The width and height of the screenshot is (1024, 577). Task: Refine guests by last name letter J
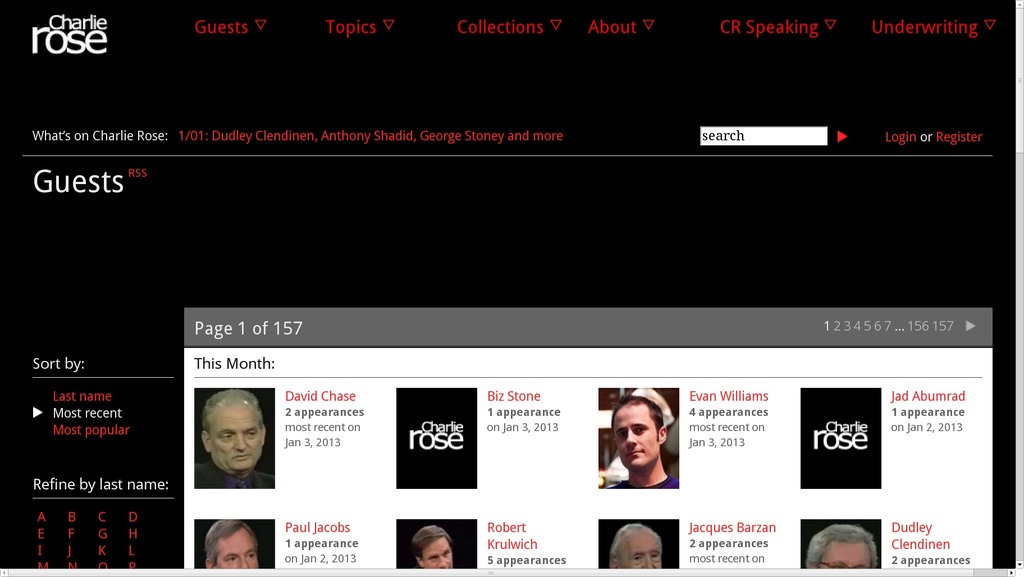[69, 551]
